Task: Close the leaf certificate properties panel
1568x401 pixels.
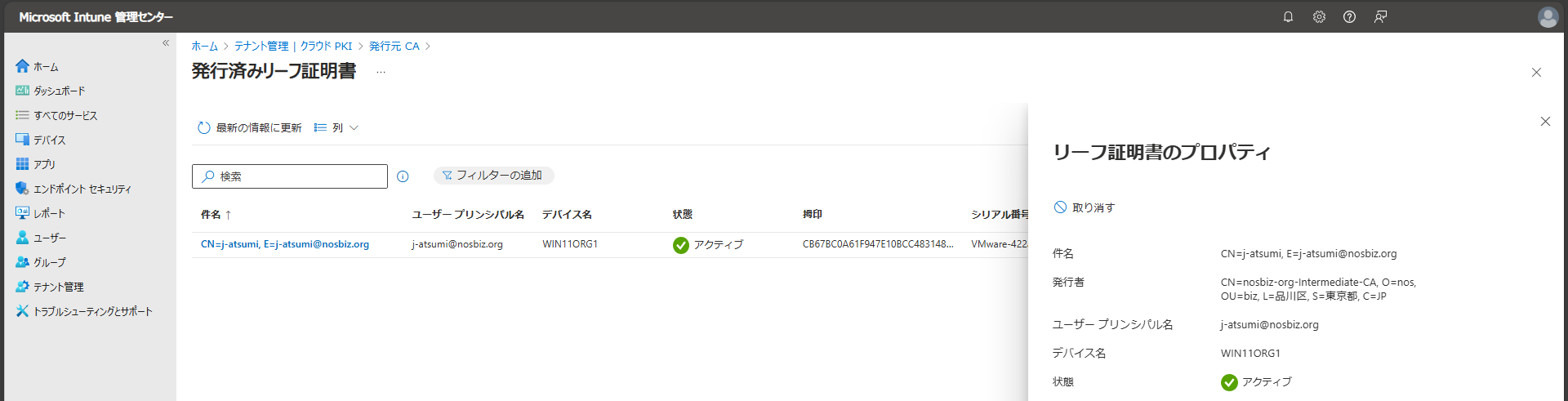Action: point(1544,122)
